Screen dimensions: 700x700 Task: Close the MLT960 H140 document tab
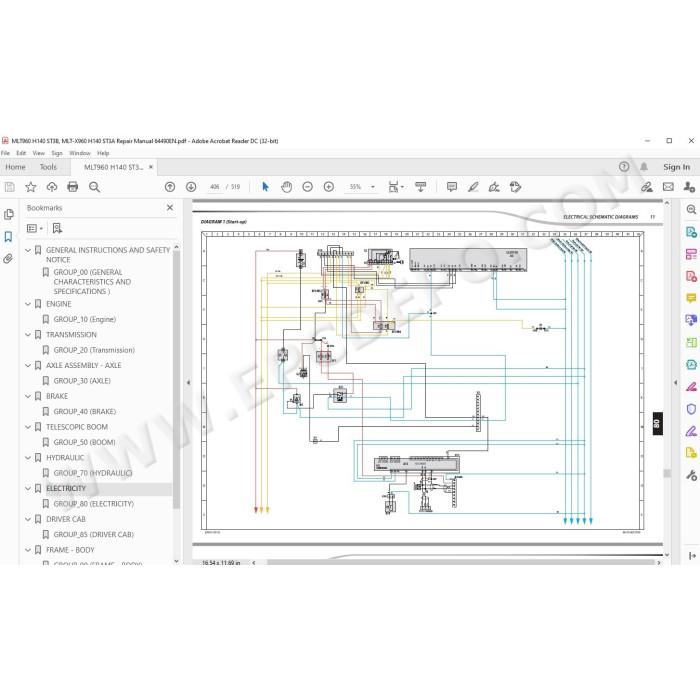coord(151,167)
